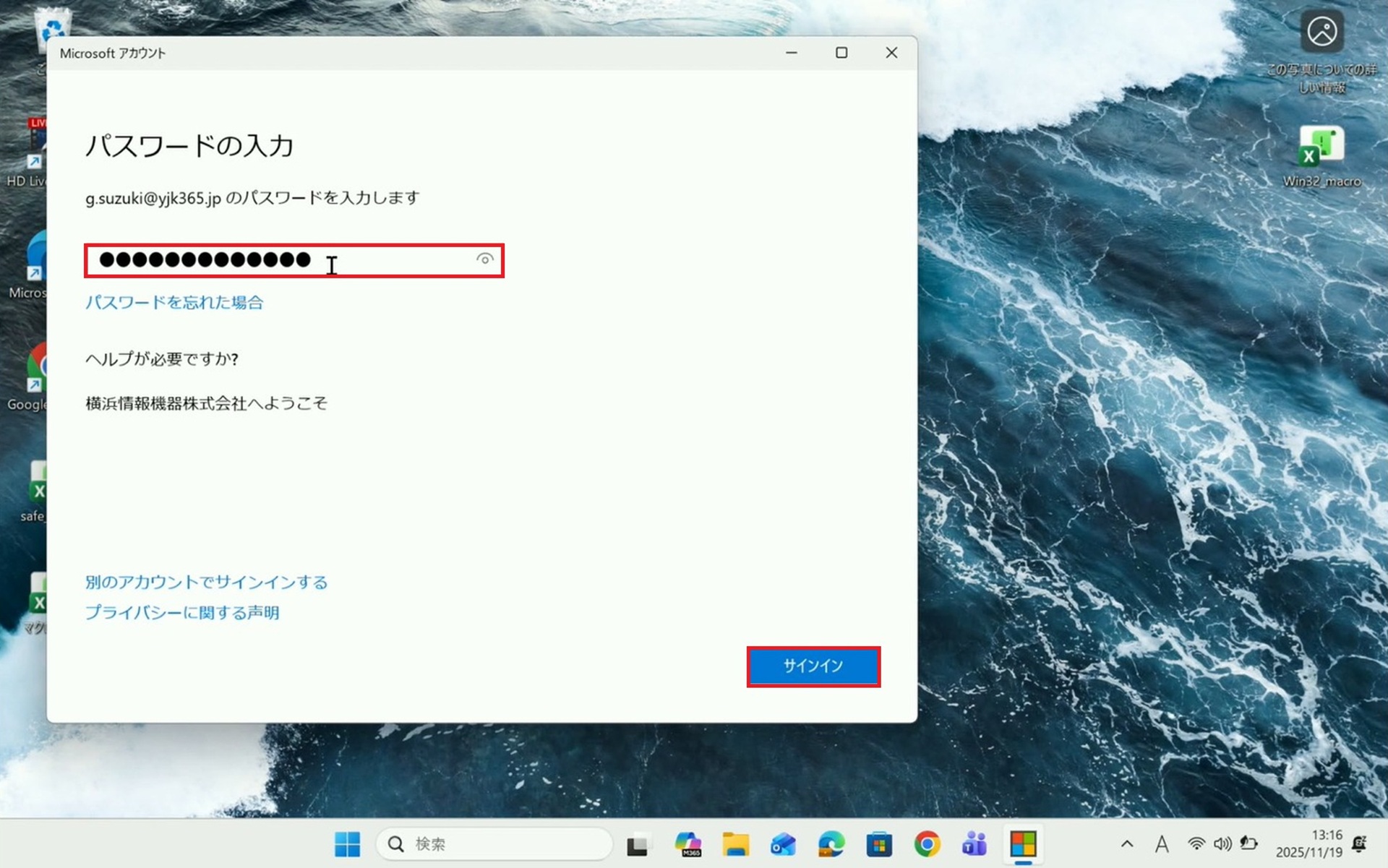Open Microsoft Edge from the taskbar
This screenshot has width=1388, height=868.
click(831, 843)
